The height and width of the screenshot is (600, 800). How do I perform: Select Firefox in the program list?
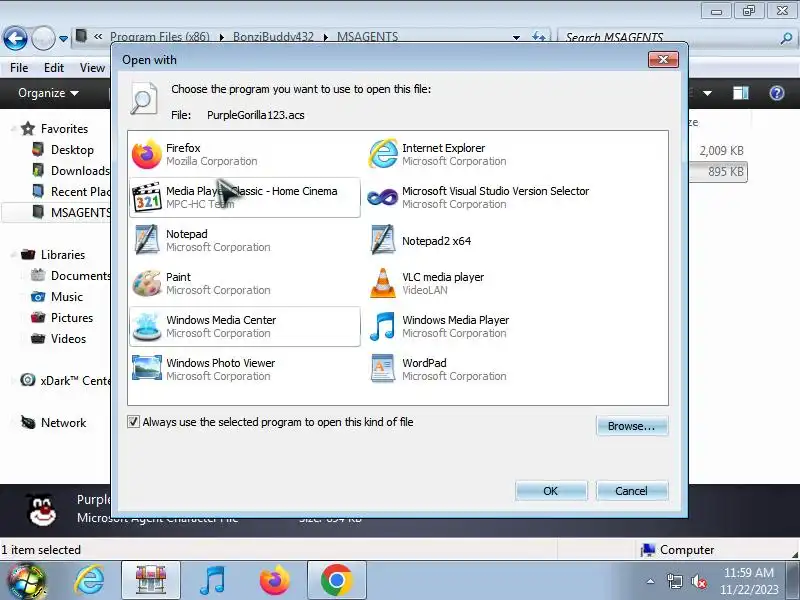point(245,155)
